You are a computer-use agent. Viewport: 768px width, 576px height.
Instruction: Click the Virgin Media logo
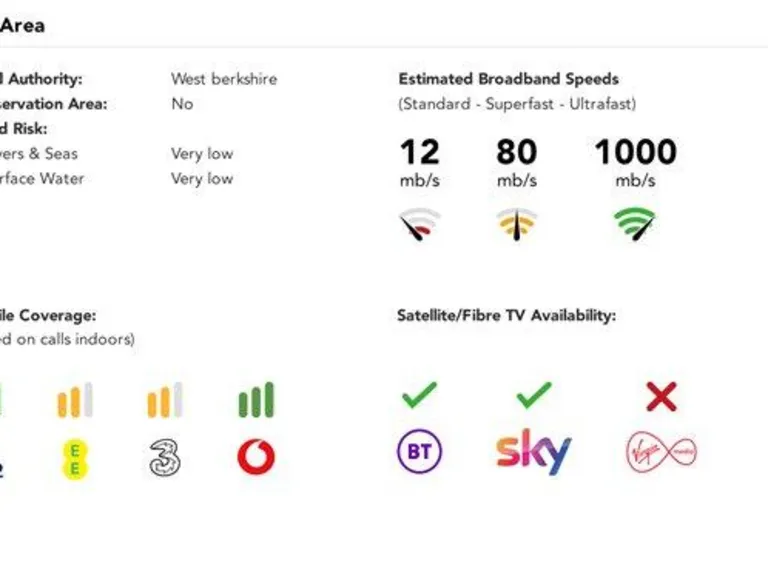661,453
